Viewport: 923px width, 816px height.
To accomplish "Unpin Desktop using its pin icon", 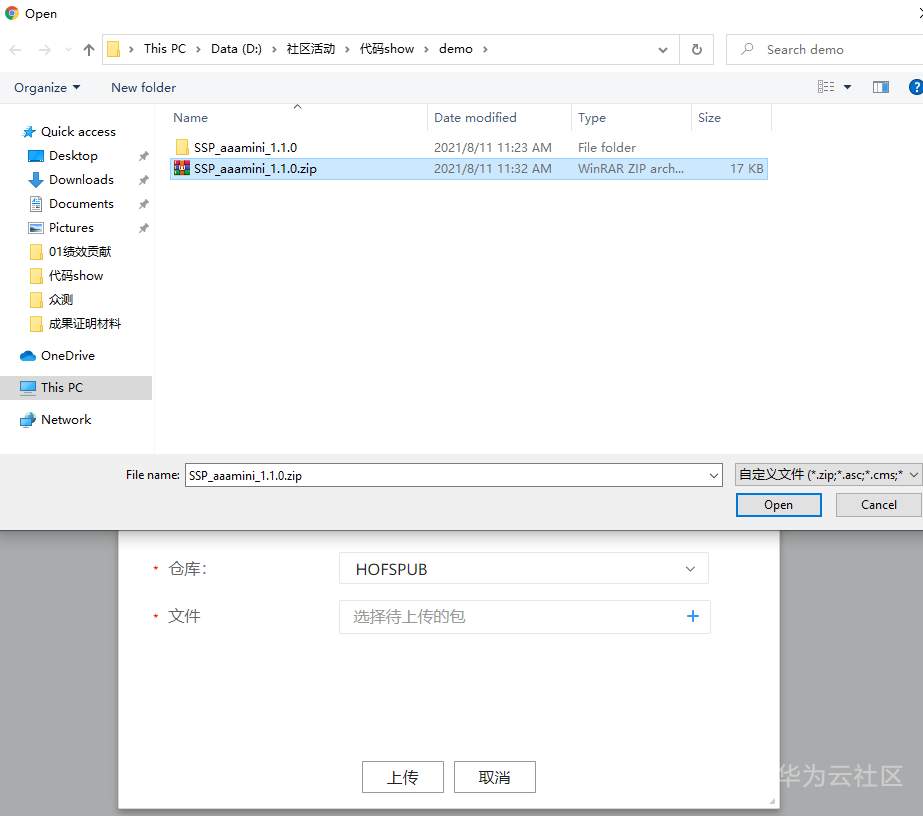I will tap(143, 156).
